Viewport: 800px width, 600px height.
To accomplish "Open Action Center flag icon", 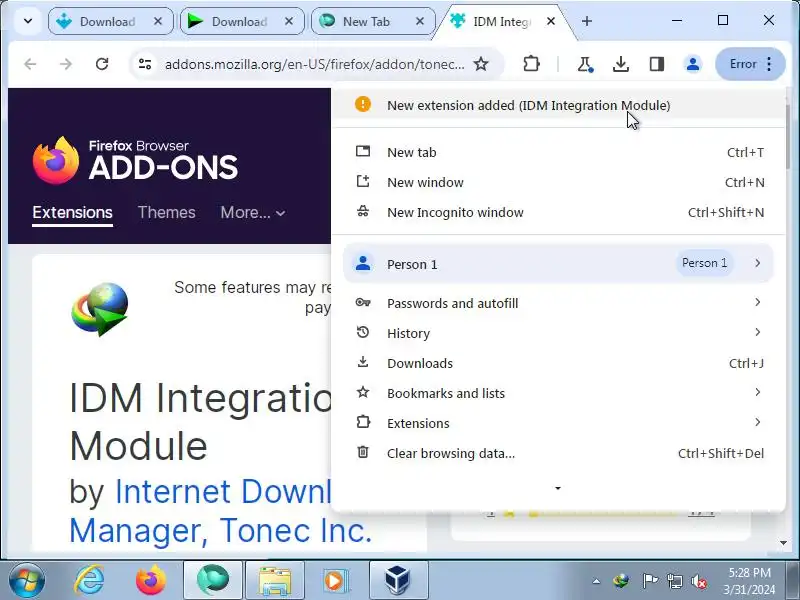I will [x=650, y=581].
